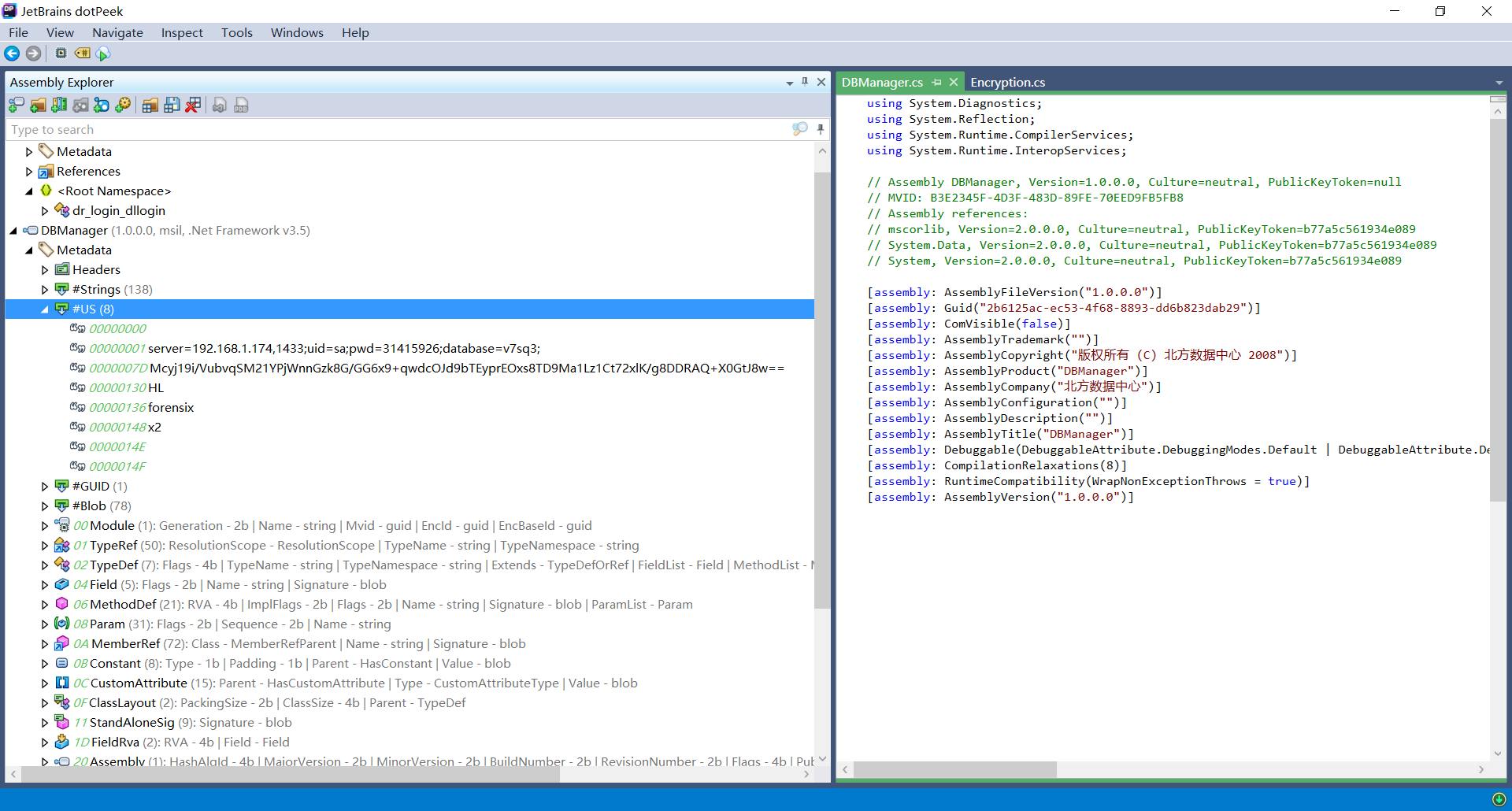Click Save Assembly List floppy icon

point(172,106)
